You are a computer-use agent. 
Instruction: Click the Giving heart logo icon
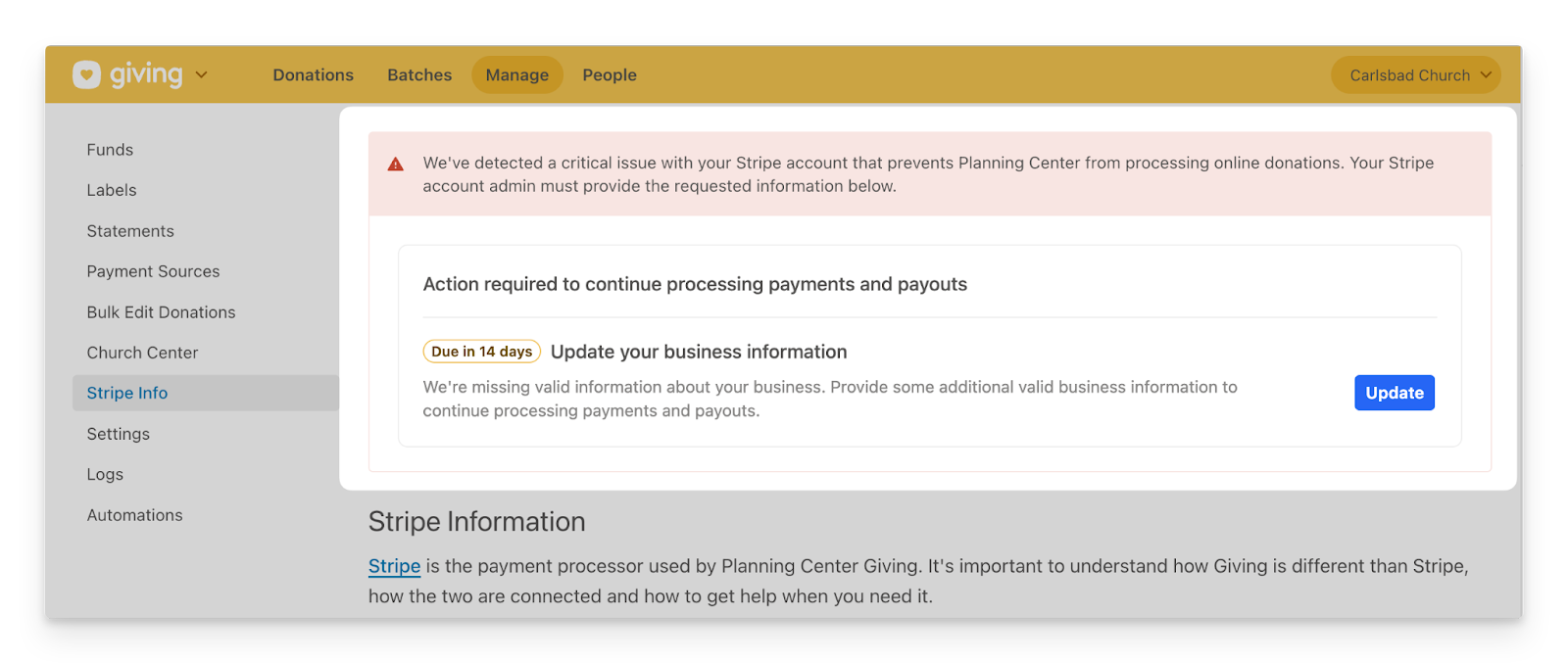(86, 74)
